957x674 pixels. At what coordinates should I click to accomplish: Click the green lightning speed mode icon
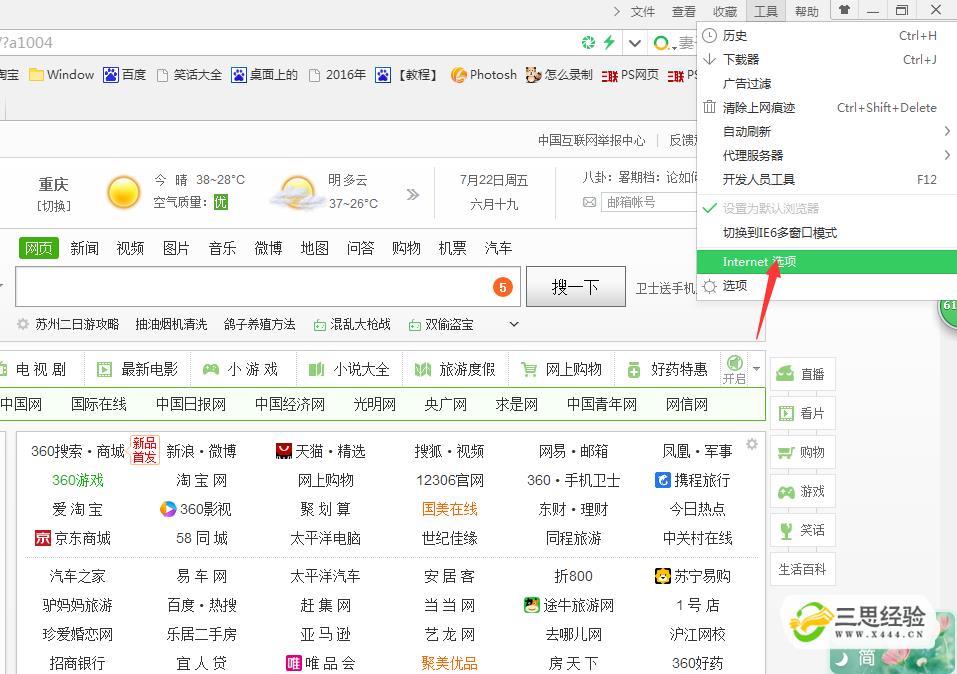coord(608,42)
